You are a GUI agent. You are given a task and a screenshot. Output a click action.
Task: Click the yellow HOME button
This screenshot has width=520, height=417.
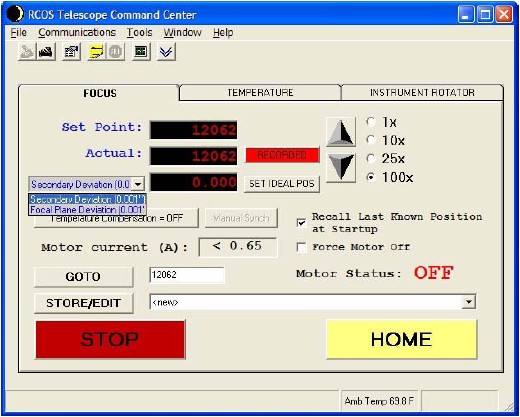401,340
